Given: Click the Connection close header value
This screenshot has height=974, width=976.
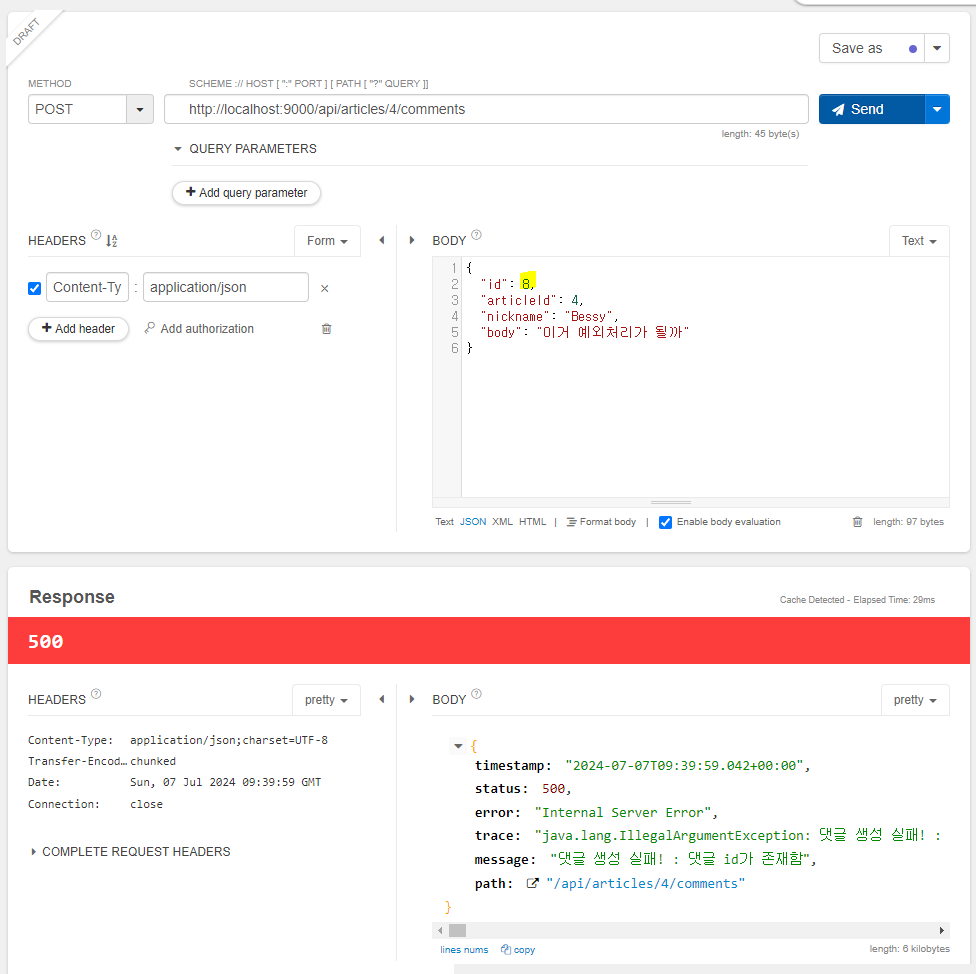Looking at the screenshot, I should point(146,804).
